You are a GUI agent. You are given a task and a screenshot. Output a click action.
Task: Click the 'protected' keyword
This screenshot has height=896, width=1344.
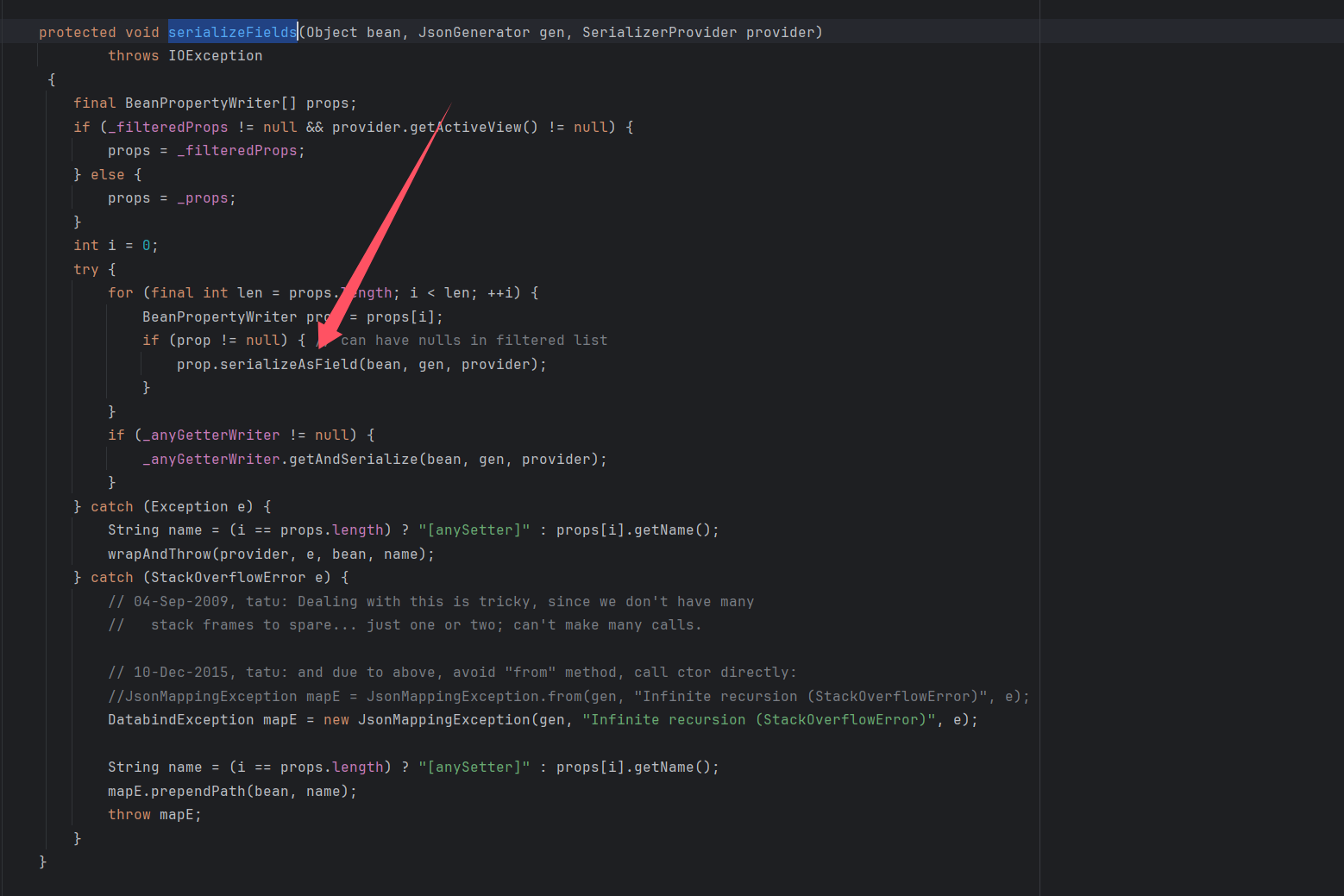tap(78, 32)
